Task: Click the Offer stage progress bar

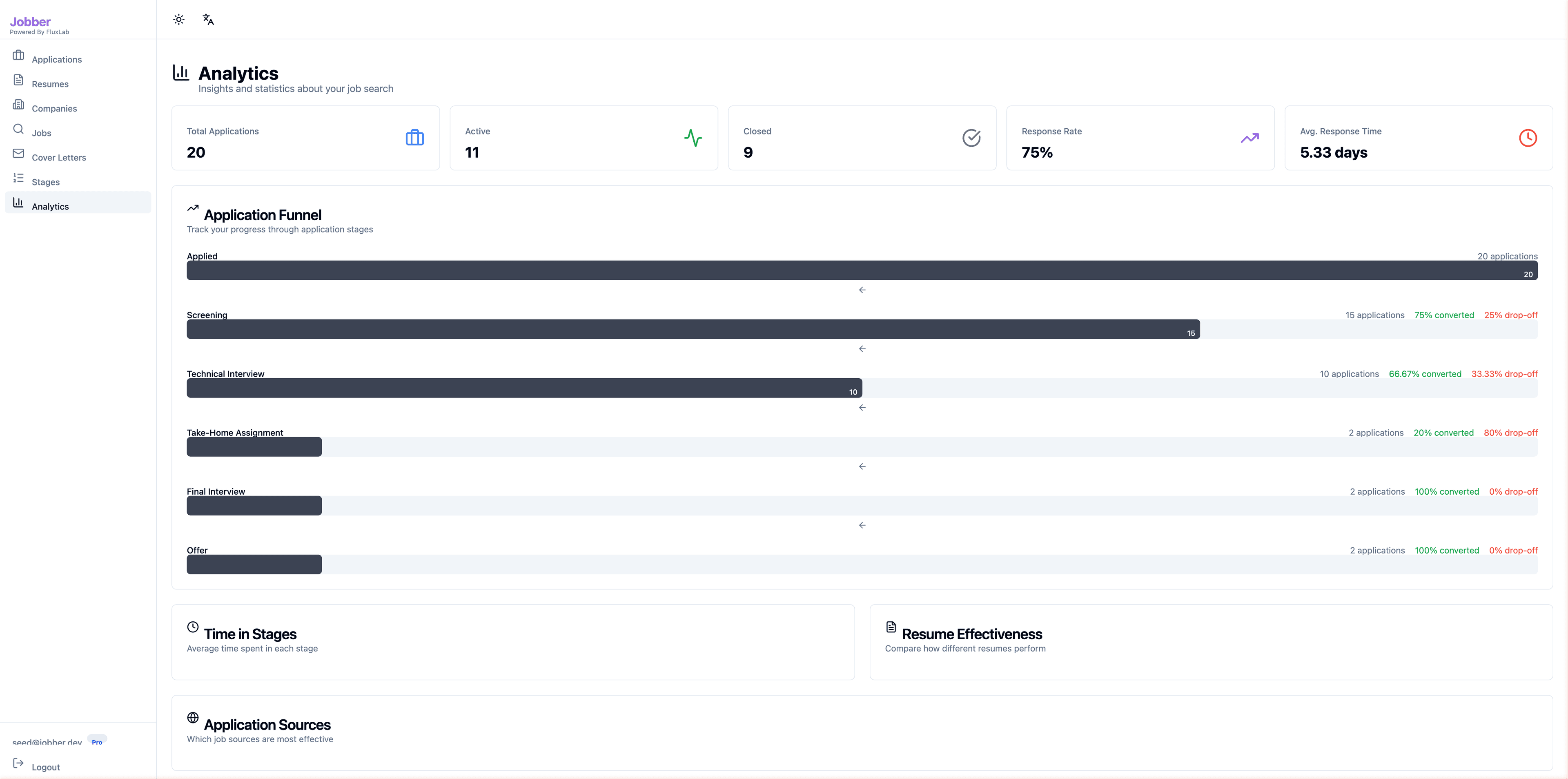Action: tap(254, 564)
